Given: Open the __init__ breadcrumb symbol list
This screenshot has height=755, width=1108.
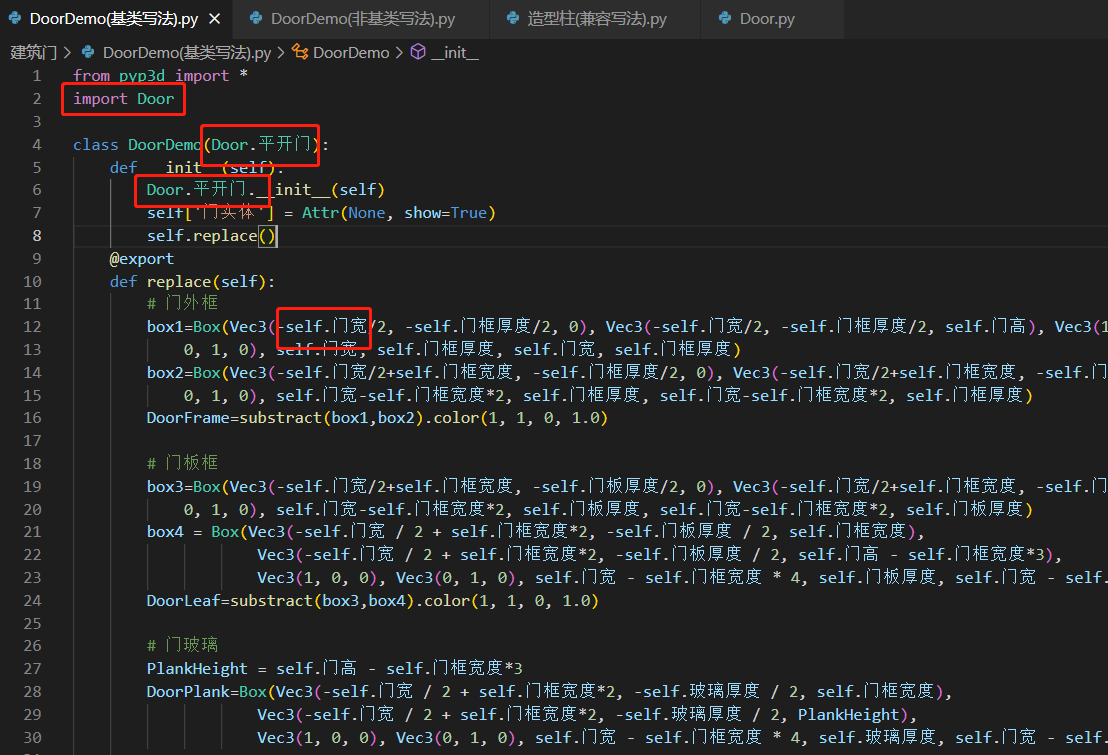Looking at the screenshot, I should pos(455,53).
